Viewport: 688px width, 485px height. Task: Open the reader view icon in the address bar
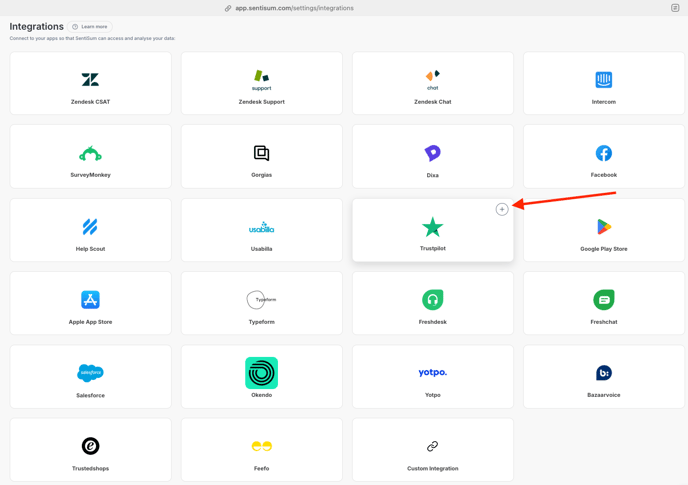coord(675,8)
